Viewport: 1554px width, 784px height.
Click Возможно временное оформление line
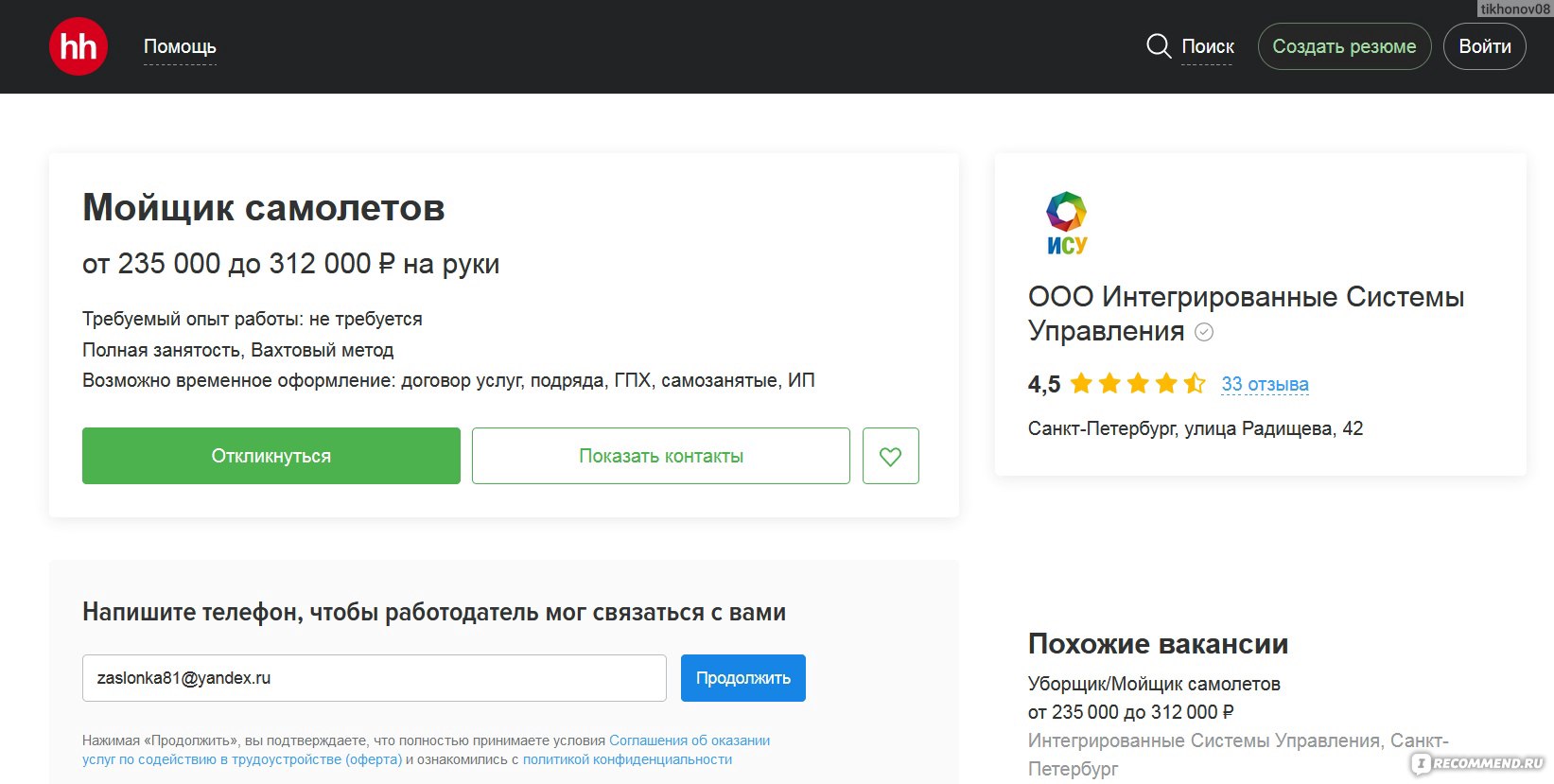pyautogui.click(x=448, y=380)
